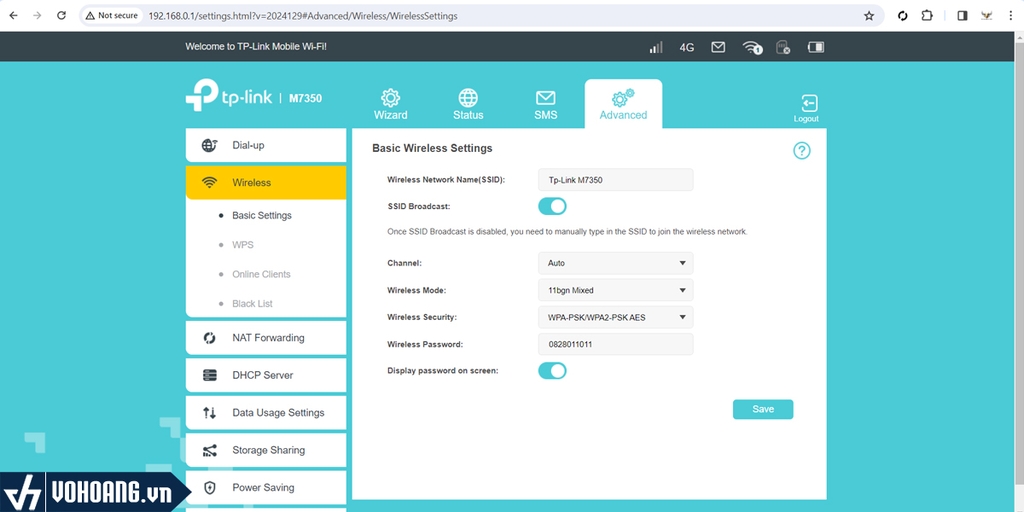The height and width of the screenshot is (512, 1024).
Task: Open the NAT Forwarding menu
Action: click(x=266, y=338)
